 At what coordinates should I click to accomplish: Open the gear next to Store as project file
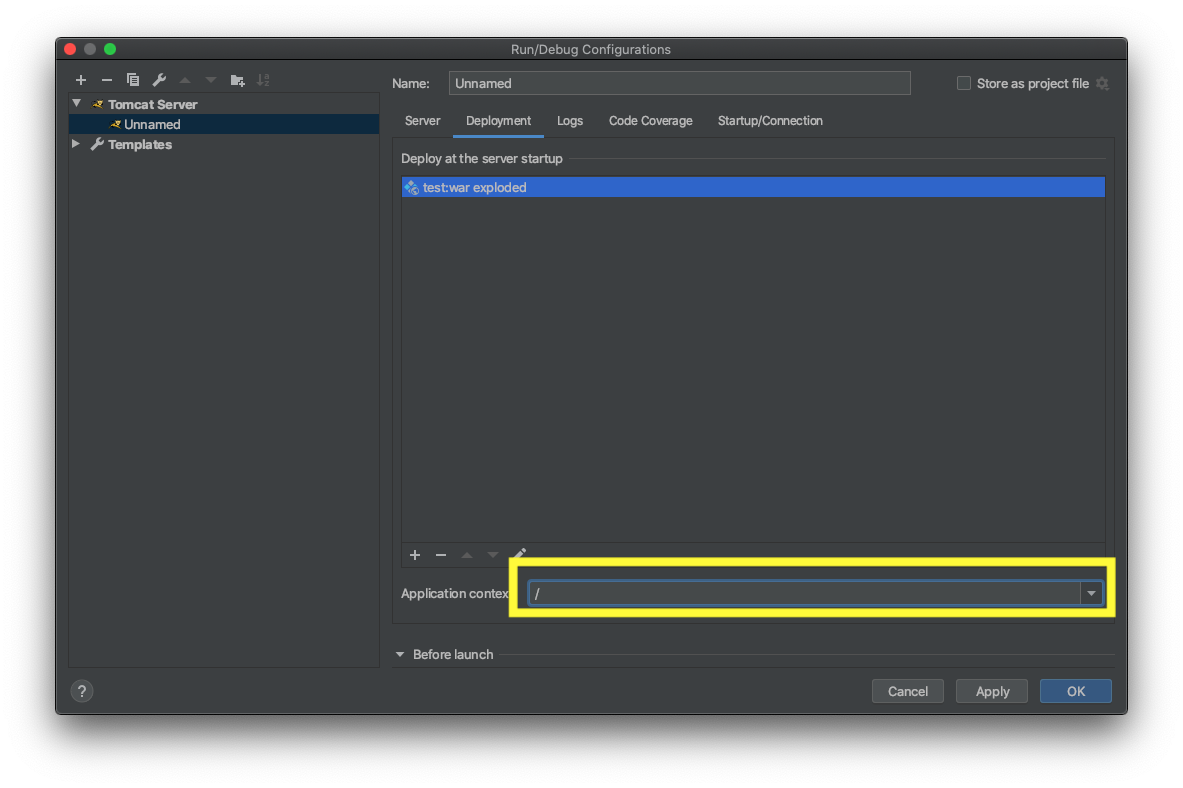pos(1102,83)
